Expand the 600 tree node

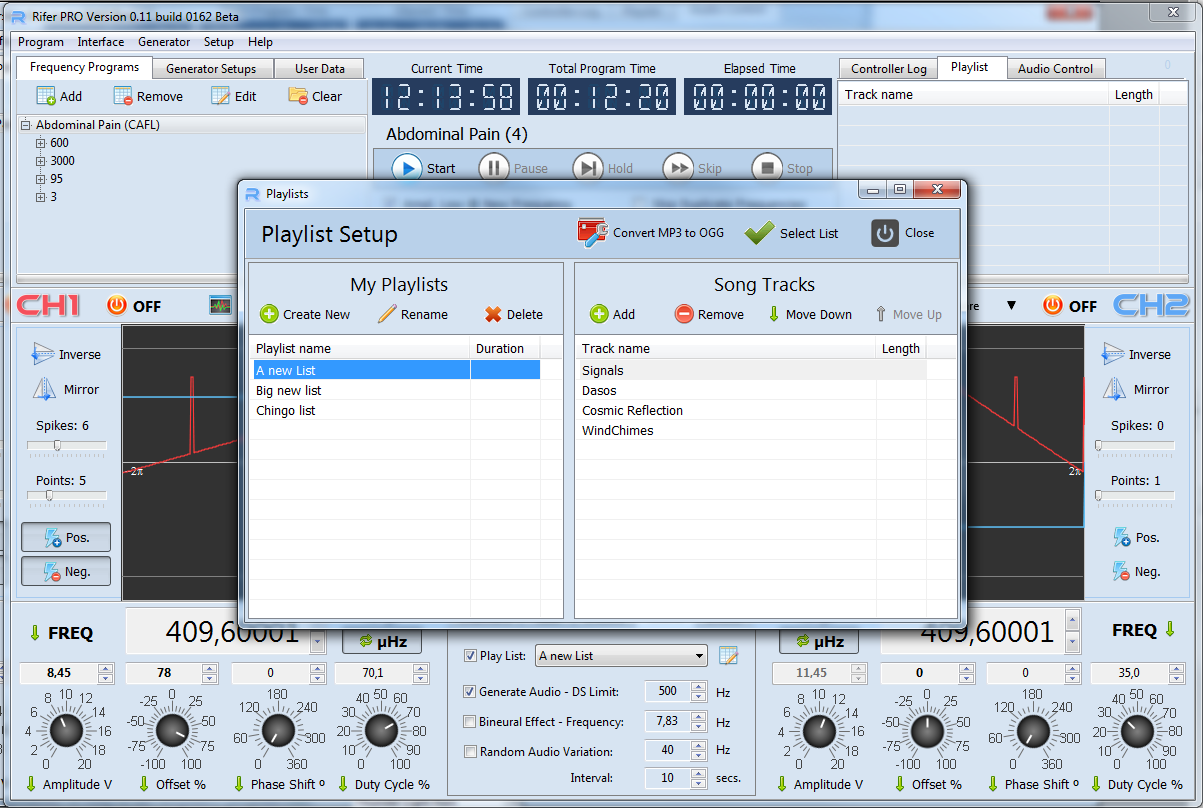[x=41, y=143]
